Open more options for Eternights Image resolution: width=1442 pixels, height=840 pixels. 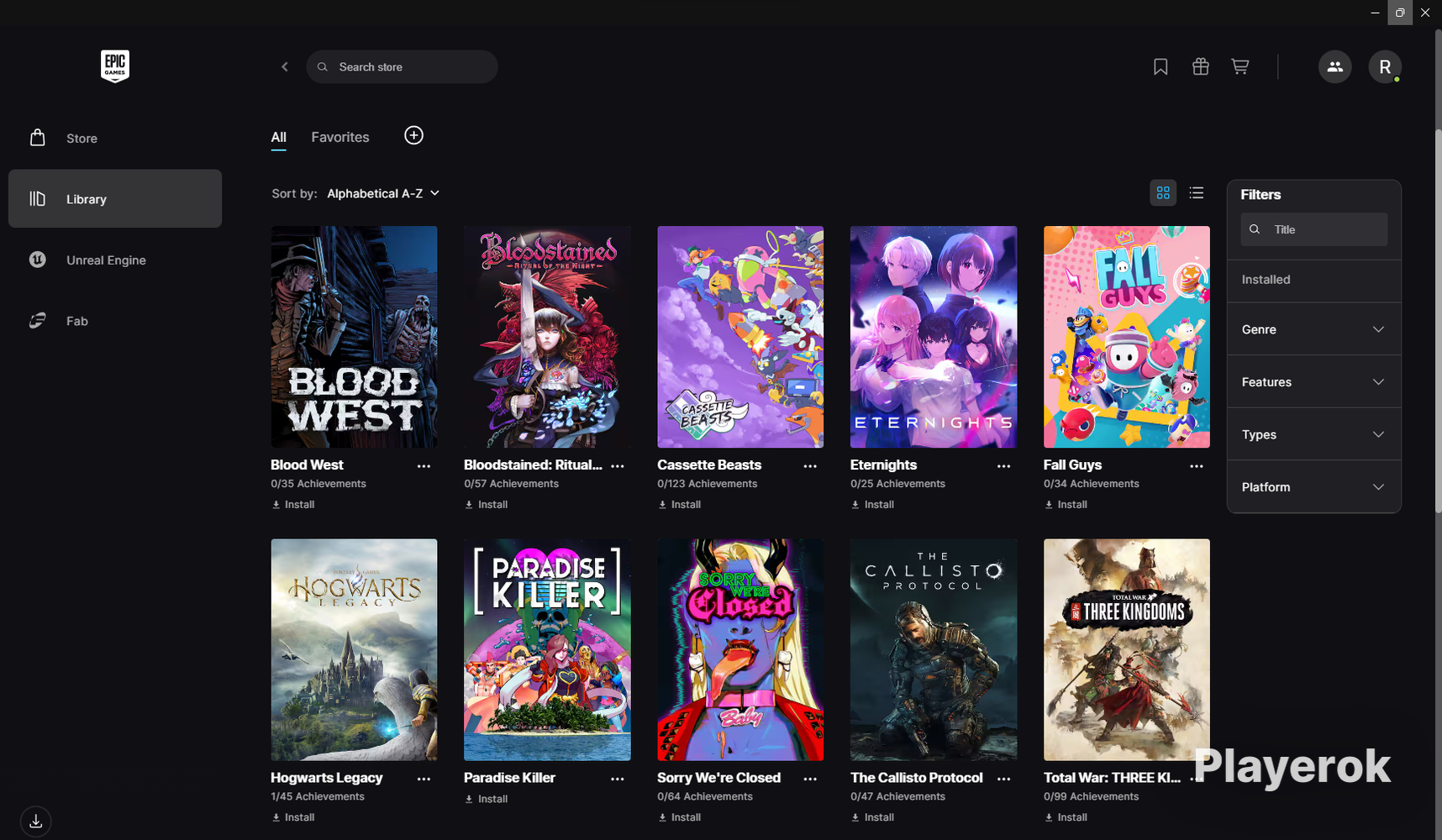1003,466
